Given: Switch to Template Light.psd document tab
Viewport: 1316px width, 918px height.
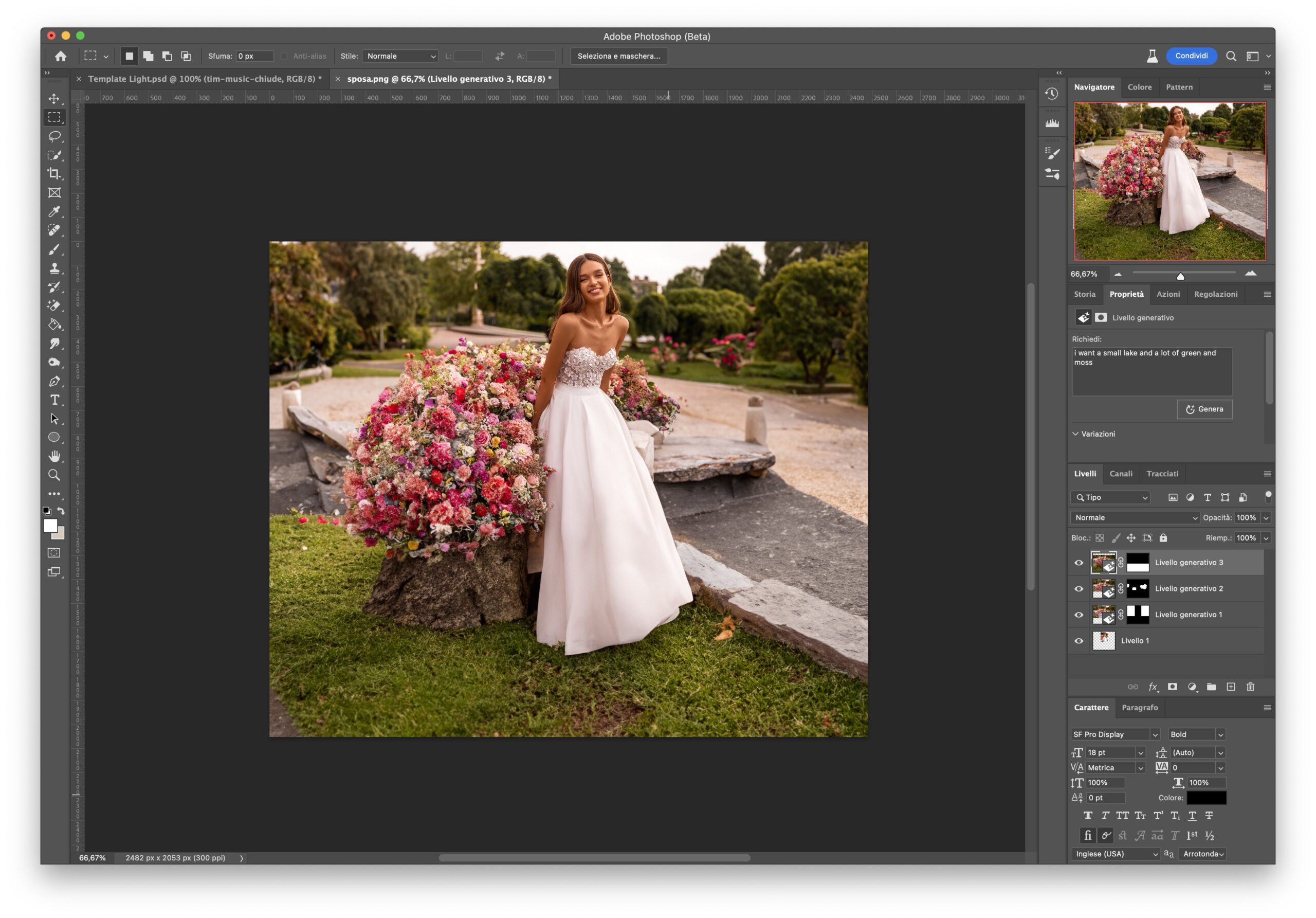Looking at the screenshot, I should (x=205, y=79).
